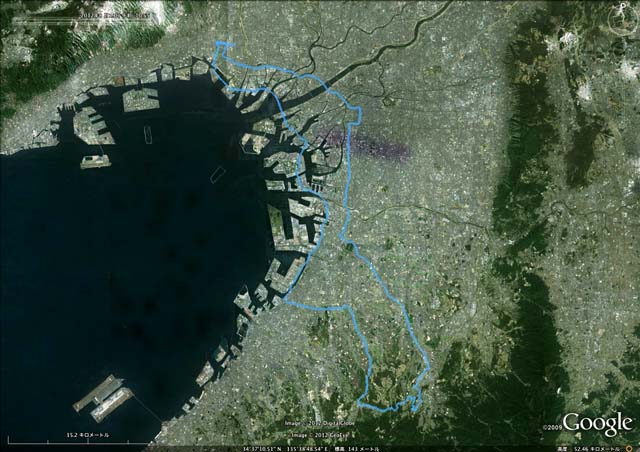Click the offshore airport island in bay
The image size is (640, 452).
coord(104,399)
